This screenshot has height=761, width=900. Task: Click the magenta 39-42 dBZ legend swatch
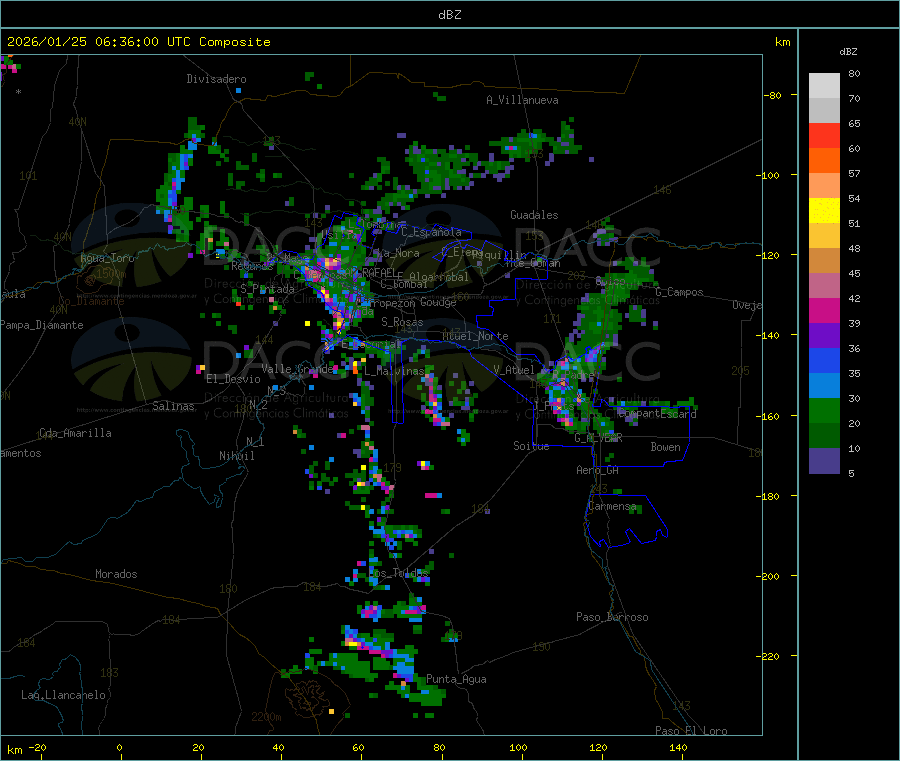[824, 310]
